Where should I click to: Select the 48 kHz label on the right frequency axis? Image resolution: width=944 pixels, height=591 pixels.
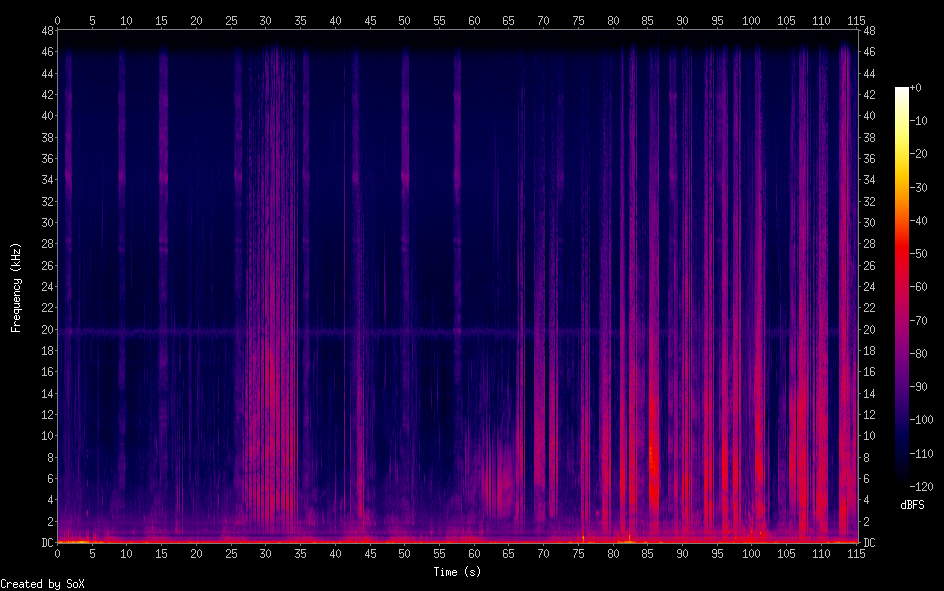point(870,31)
